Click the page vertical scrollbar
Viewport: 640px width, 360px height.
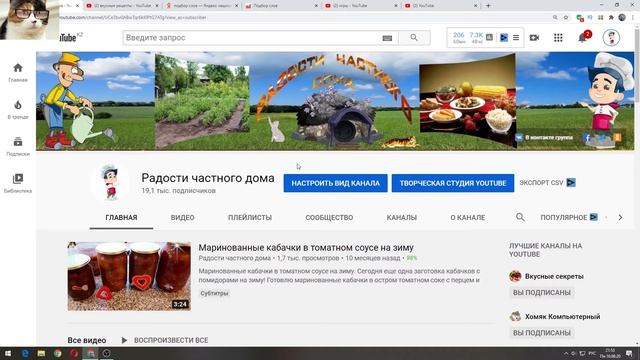click(x=637, y=184)
